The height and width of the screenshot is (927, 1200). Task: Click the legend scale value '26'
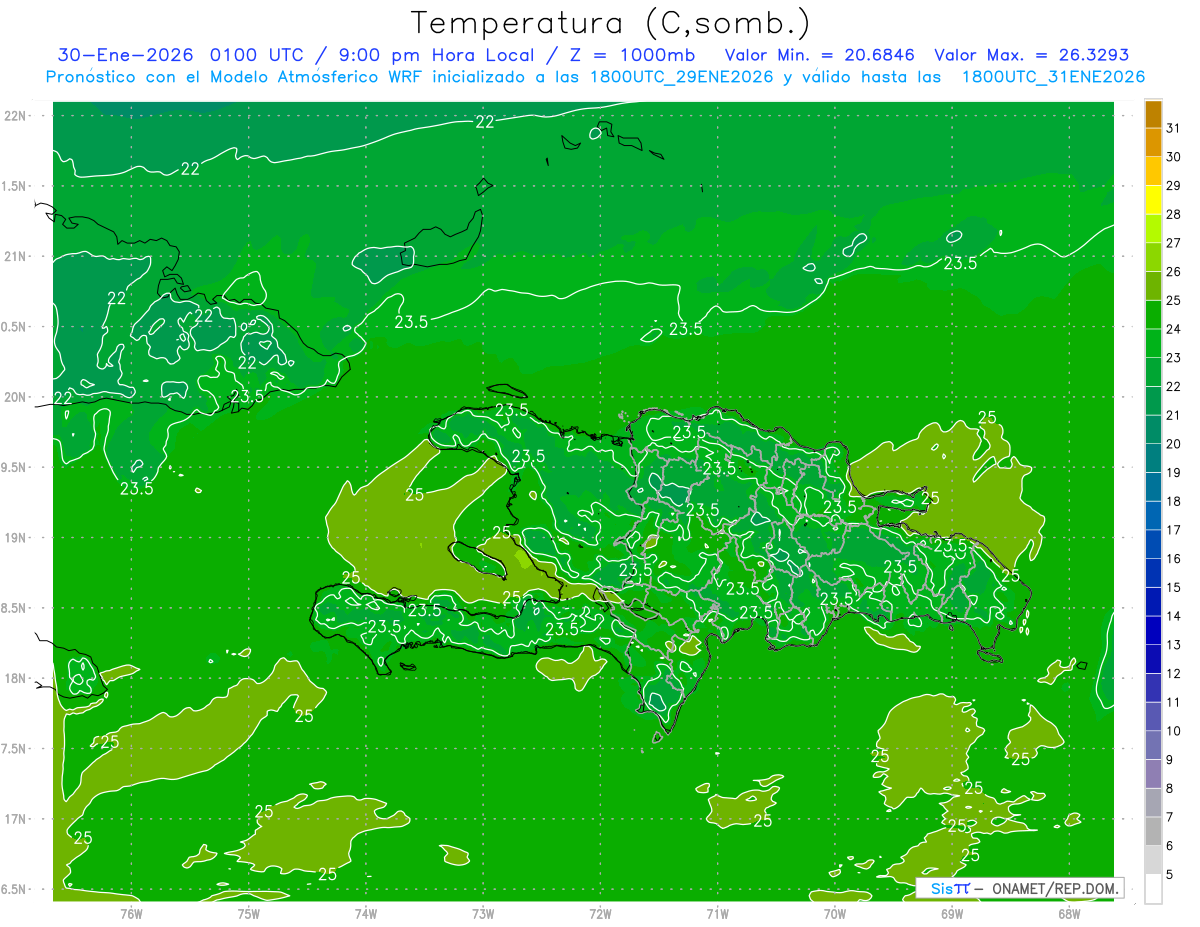pyautogui.click(x=1173, y=271)
